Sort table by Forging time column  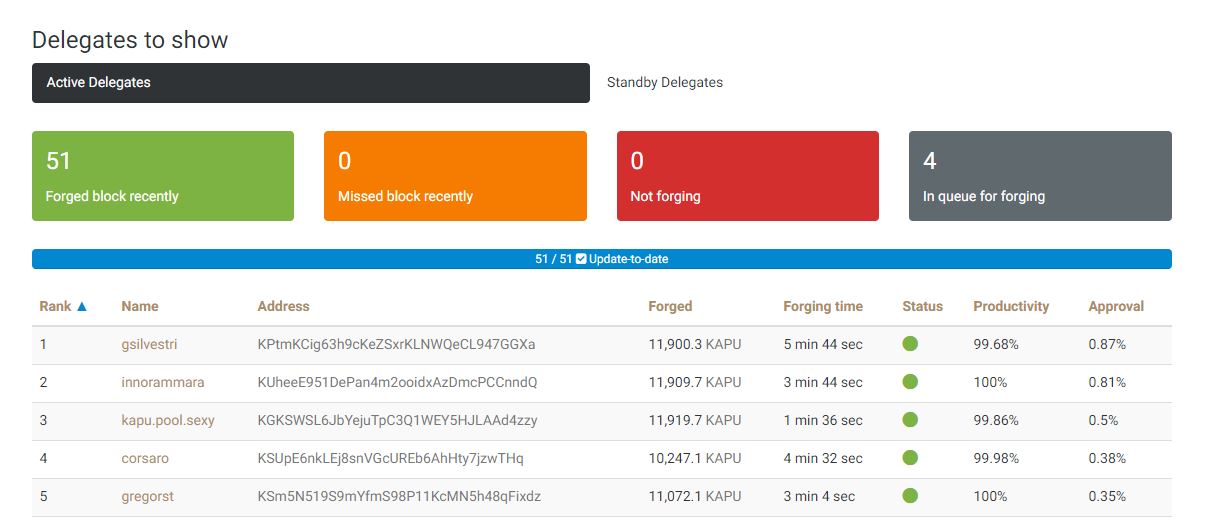(823, 306)
